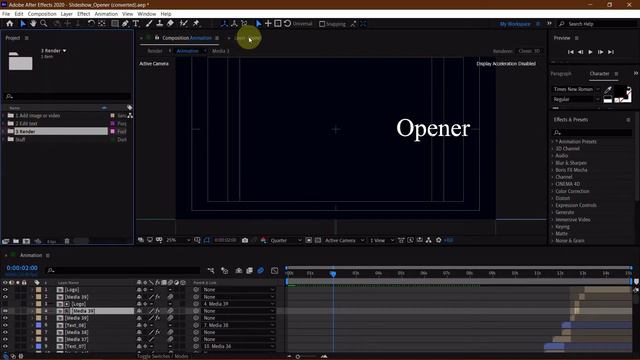The width and height of the screenshot is (640, 360).
Task: Take a snapshot with the camera icon
Action: coord(245,240)
